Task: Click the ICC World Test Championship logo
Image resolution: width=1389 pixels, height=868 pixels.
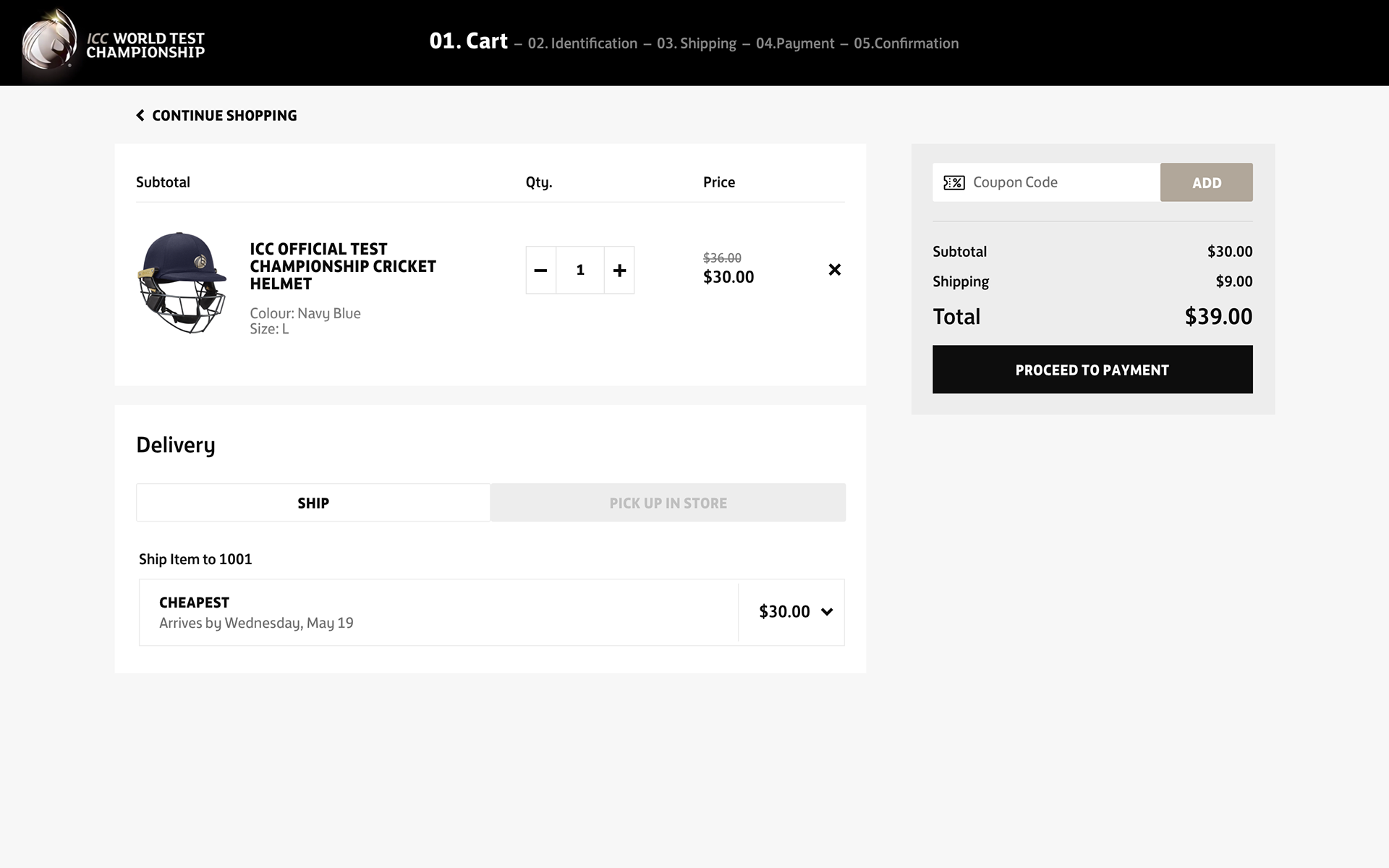Action: [x=114, y=43]
